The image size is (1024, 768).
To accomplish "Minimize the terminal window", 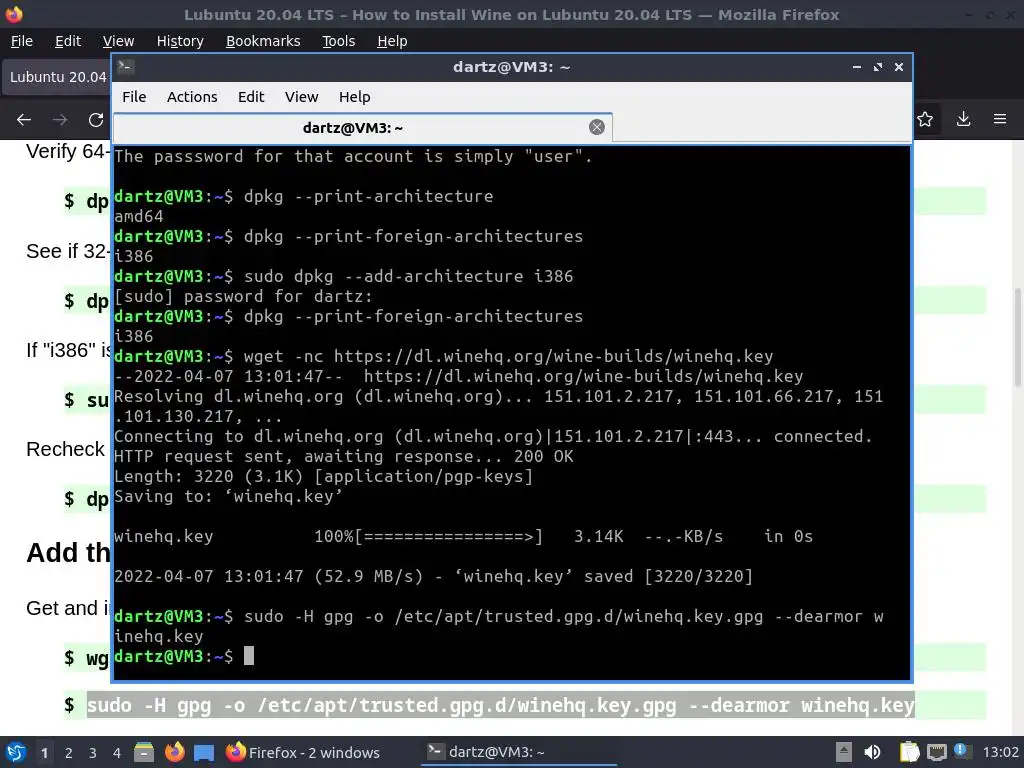I will click(x=856, y=67).
